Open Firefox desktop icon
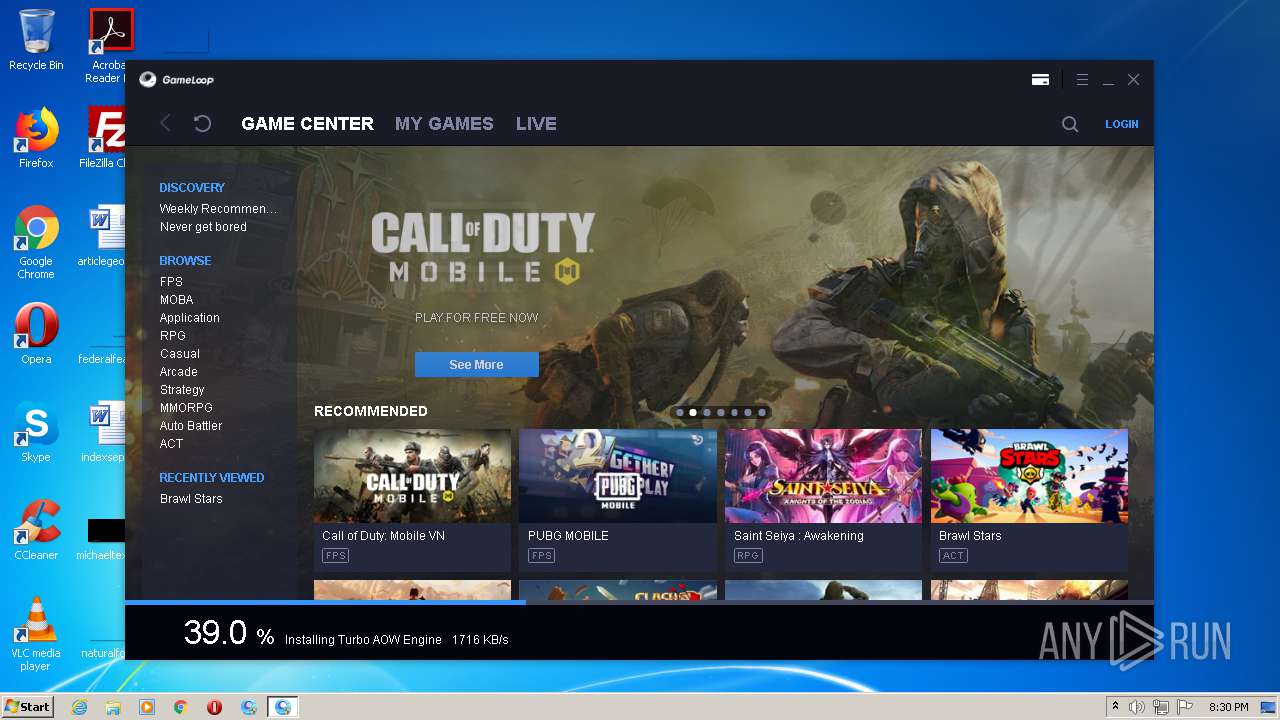 point(36,138)
